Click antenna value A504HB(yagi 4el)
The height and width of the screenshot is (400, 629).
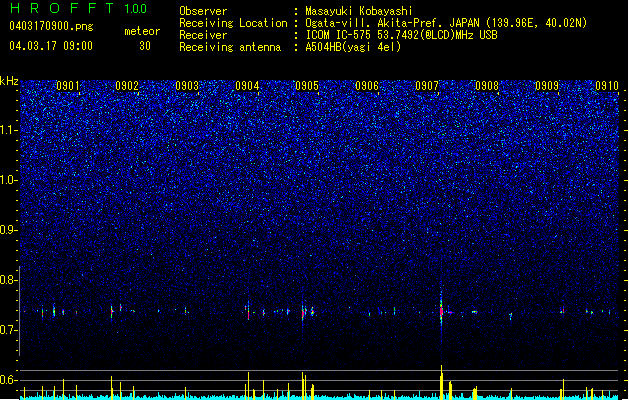pyautogui.click(x=353, y=47)
